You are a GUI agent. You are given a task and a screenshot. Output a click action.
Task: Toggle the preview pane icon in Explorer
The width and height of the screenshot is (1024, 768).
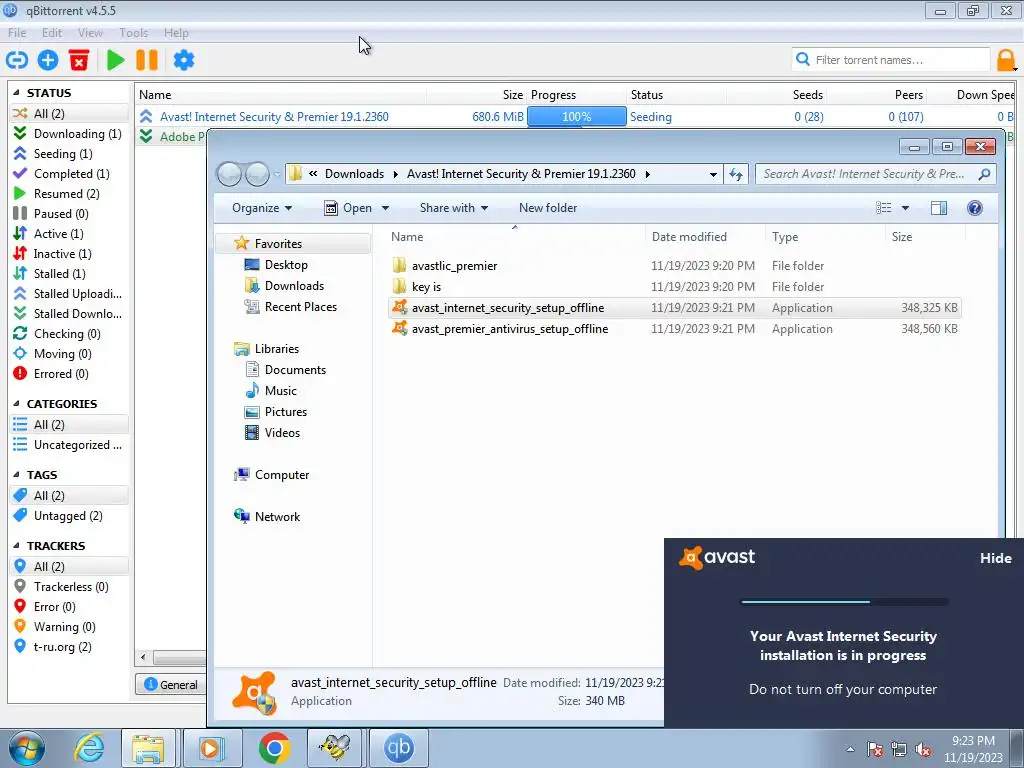click(938, 208)
